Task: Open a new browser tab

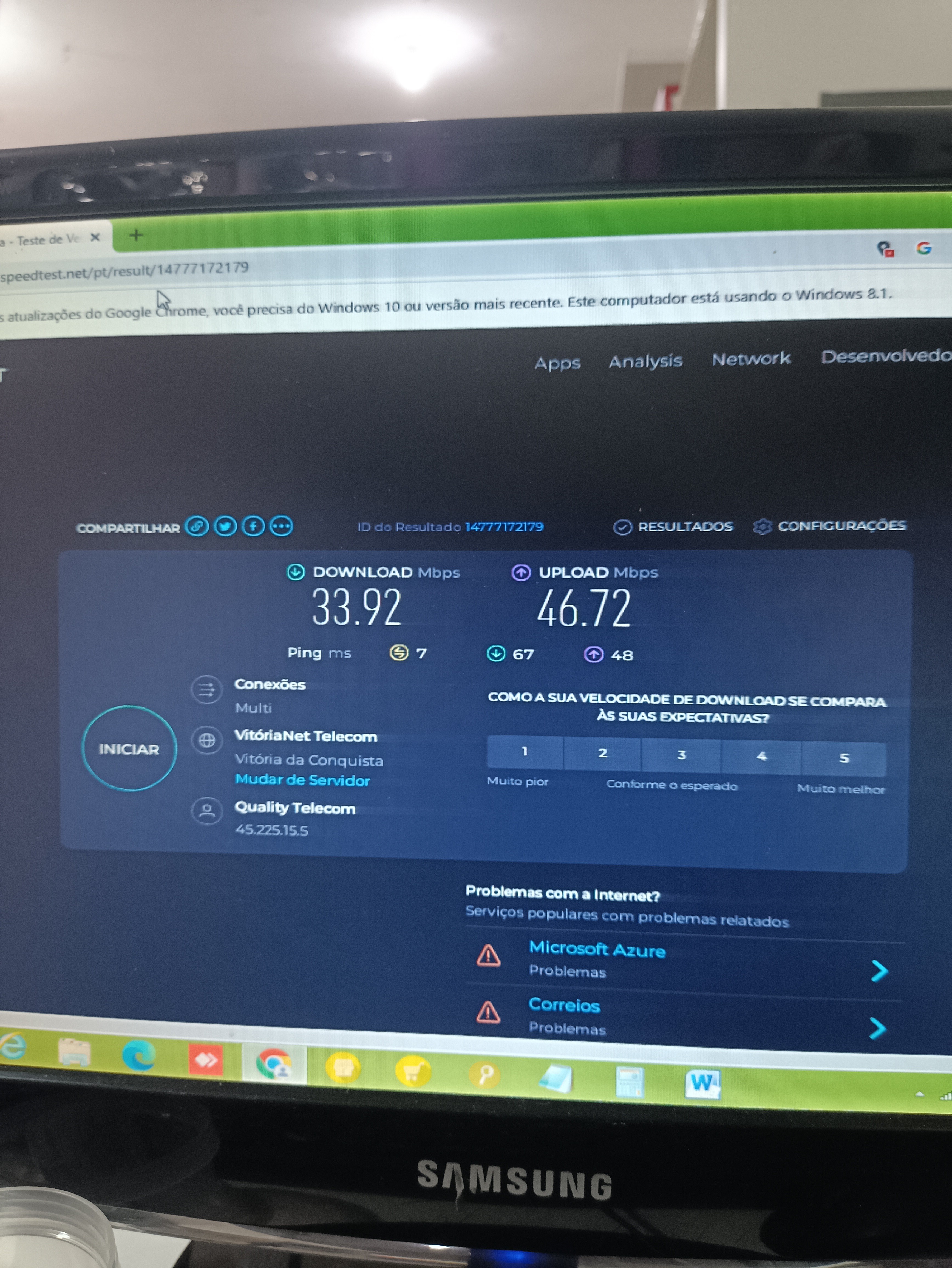Action: tap(136, 235)
